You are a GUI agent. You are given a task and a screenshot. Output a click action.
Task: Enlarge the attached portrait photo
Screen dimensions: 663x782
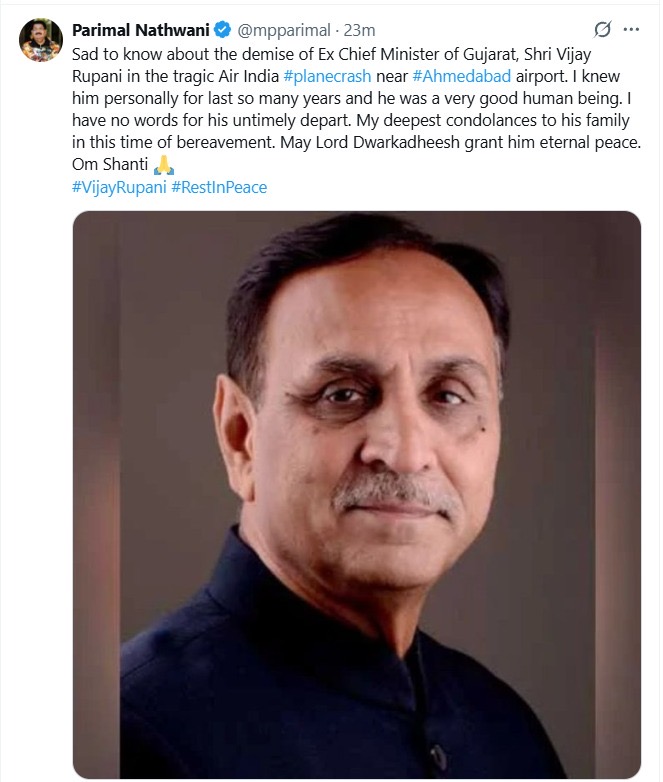point(357,494)
